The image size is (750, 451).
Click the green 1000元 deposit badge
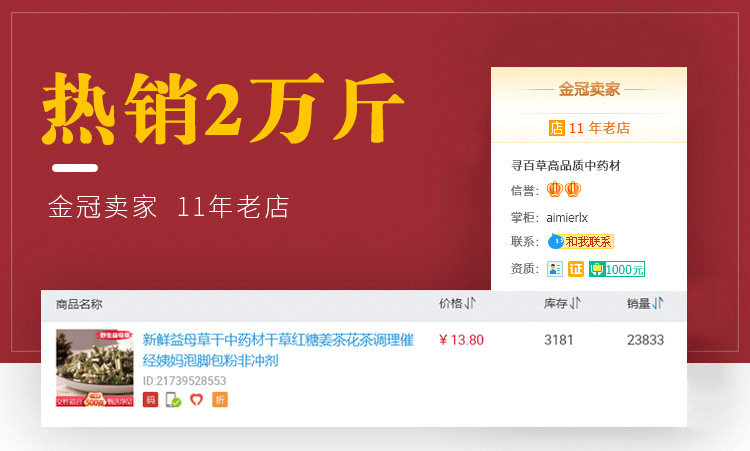[x=617, y=269]
